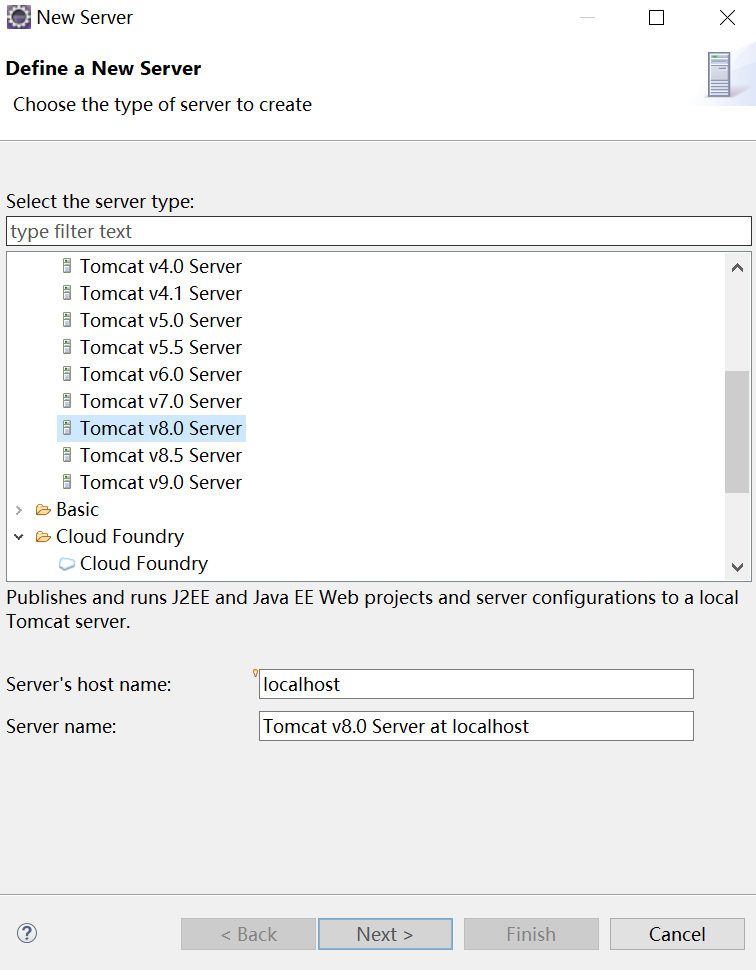Click the Tomcat v7.0 Server icon
This screenshot has width=756, height=970.
(x=67, y=402)
